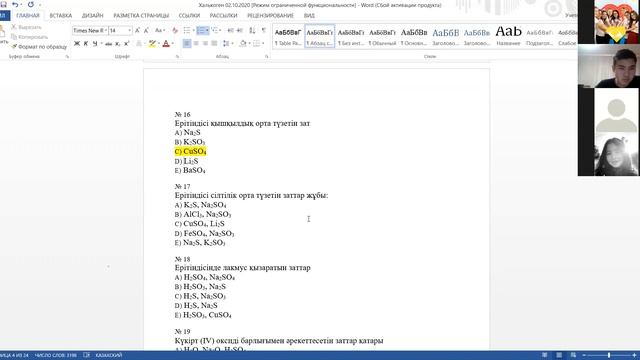Align text right
The width and height of the screenshot is (640, 360).
205,43
